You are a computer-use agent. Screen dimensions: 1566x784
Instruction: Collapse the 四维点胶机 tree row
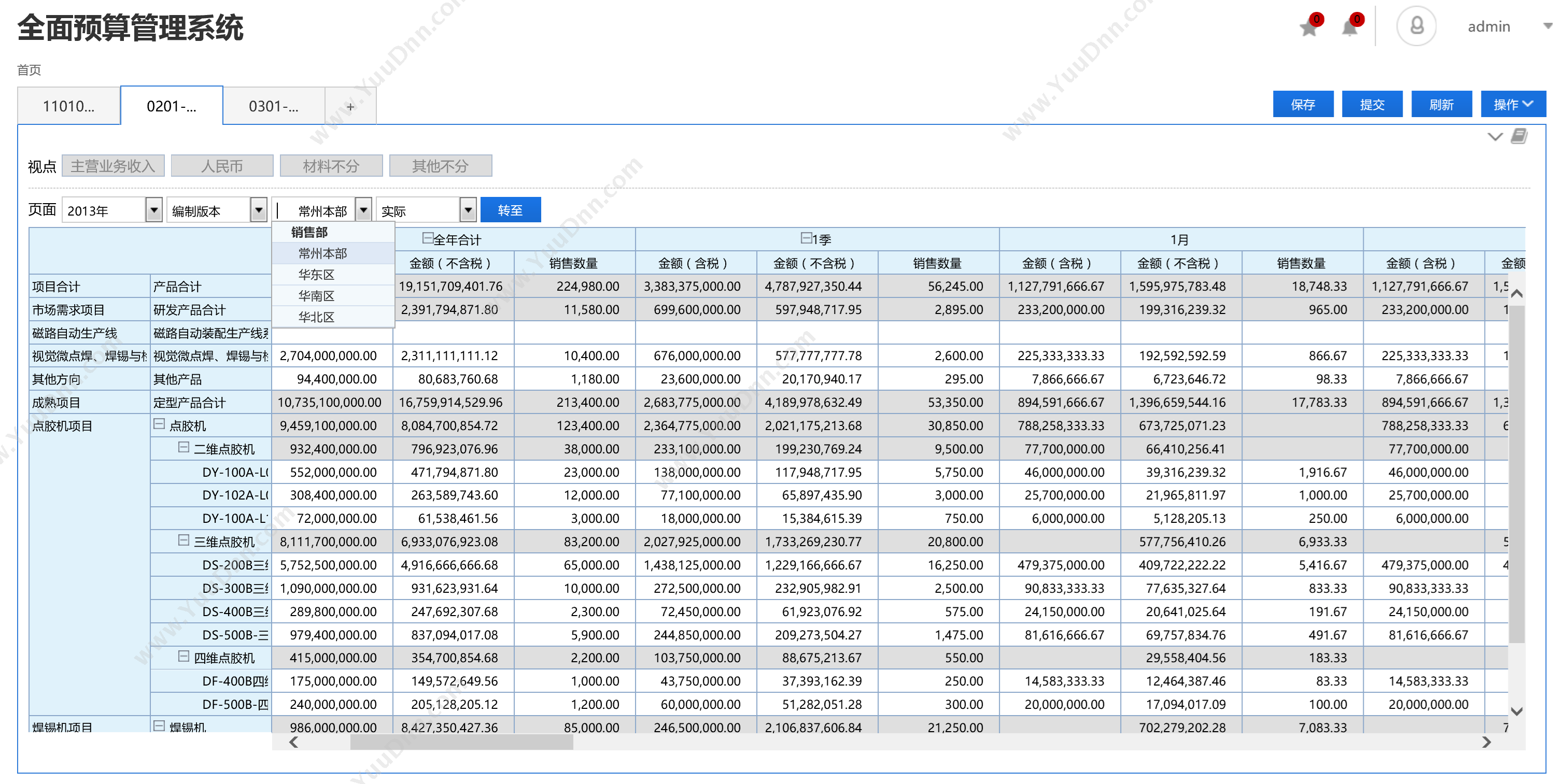(183, 657)
